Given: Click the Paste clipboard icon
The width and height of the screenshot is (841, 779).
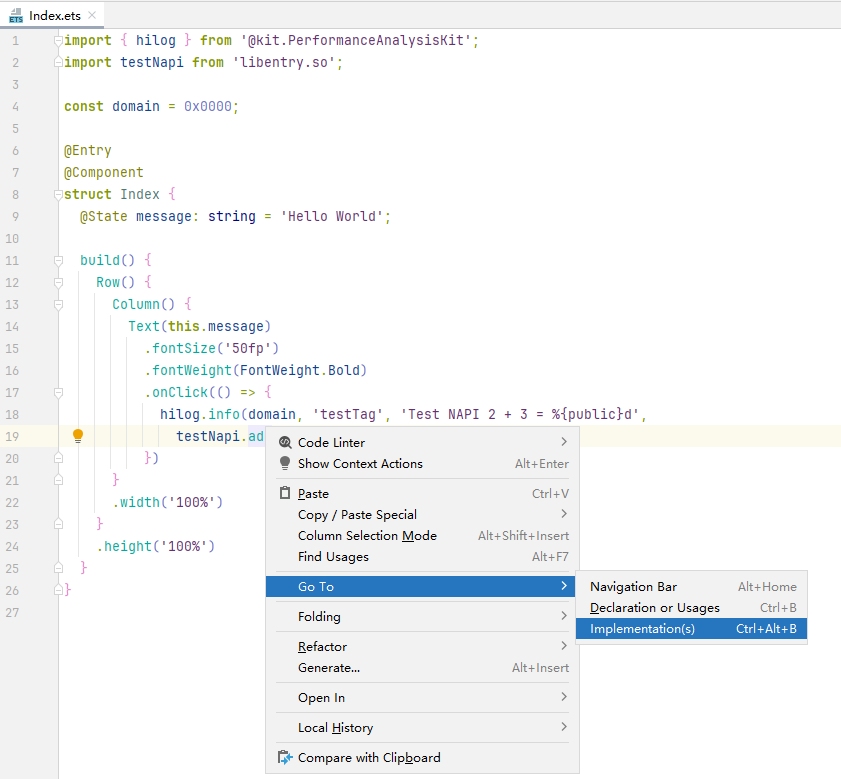Looking at the screenshot, I should [x=285, y=494].
